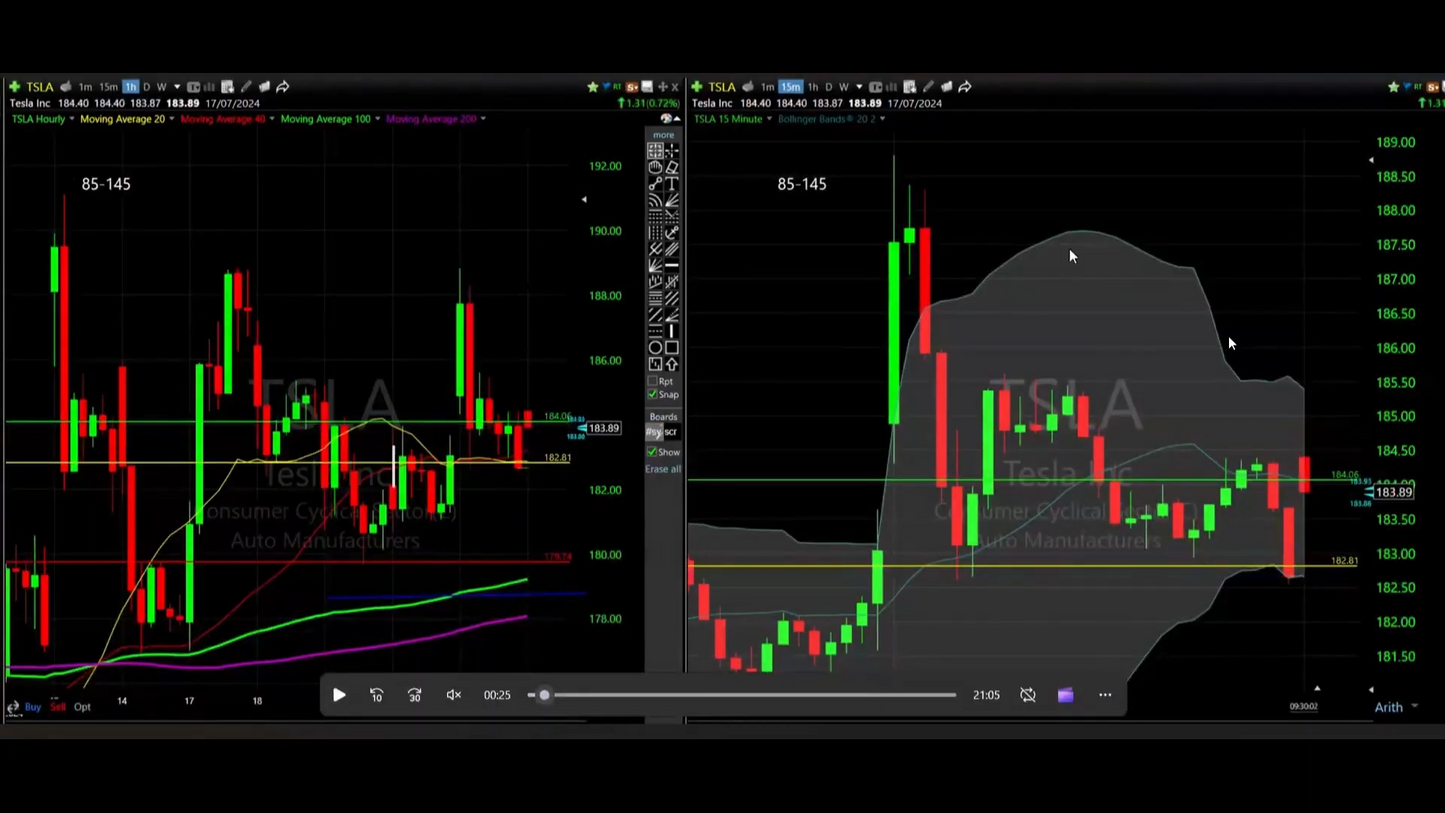Select the ellipse drawing tool
Screen dimensions: 1445x813
[x=655, y=348]
